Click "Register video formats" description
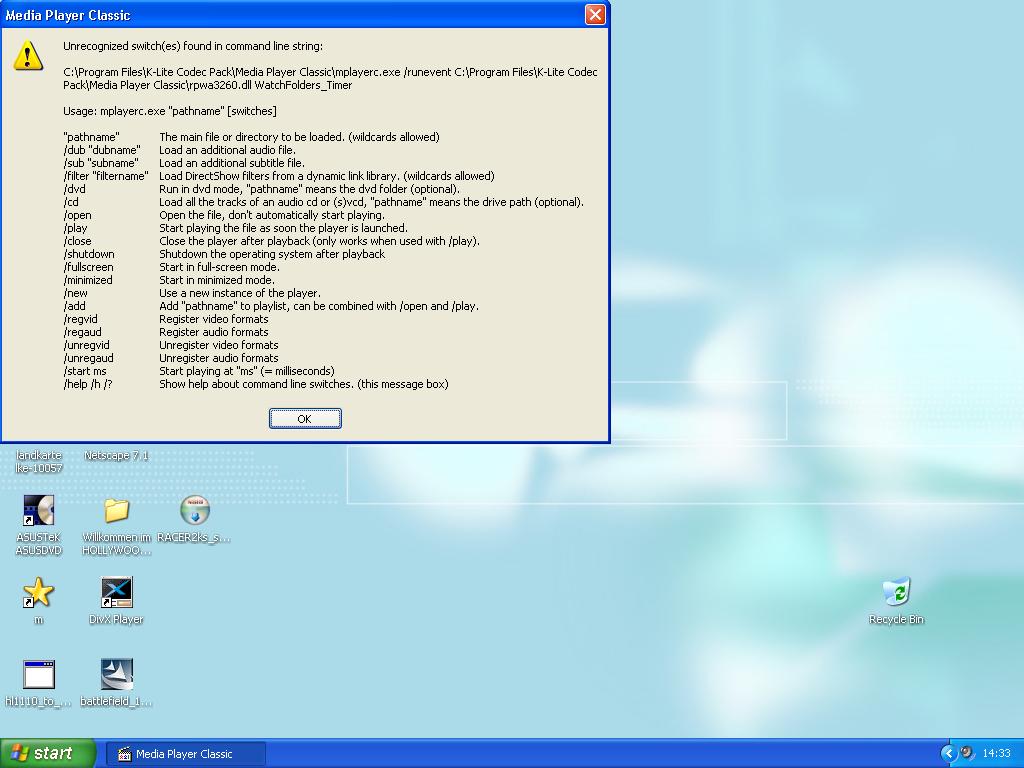Image resolution: width=1024 pixels, height=768 pixels. coord(214,319)
